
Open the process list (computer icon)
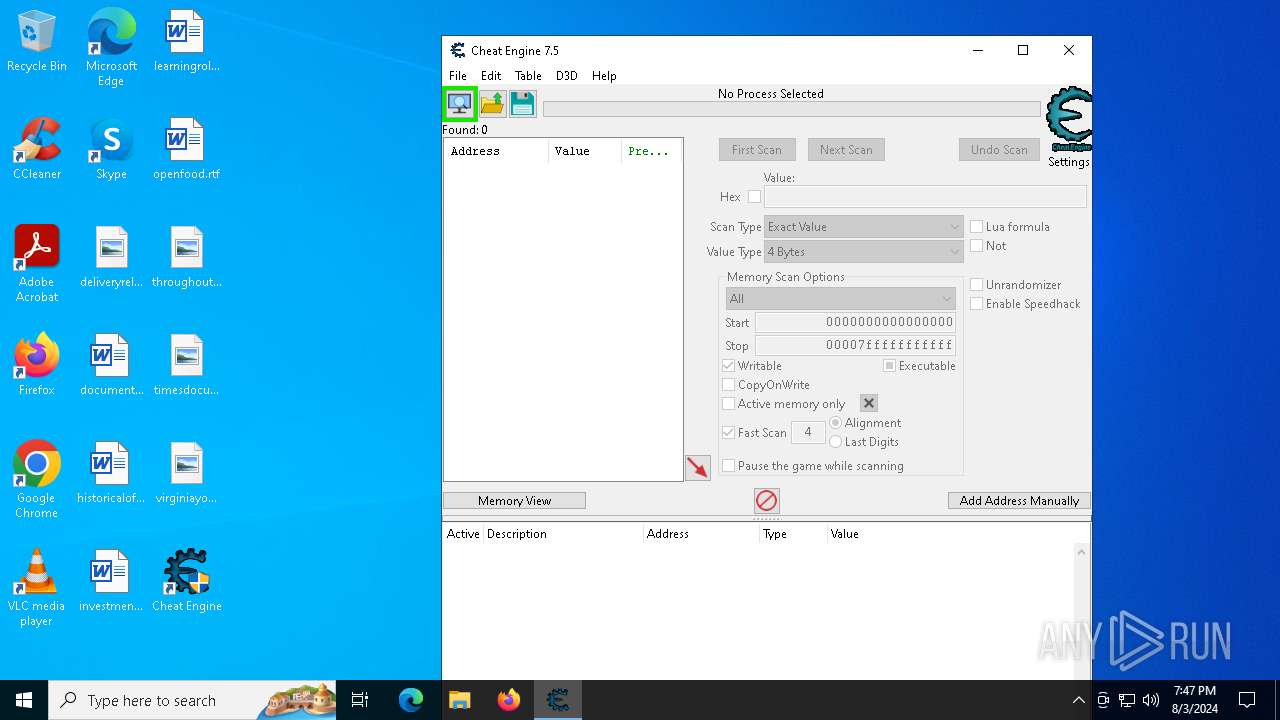459,103
